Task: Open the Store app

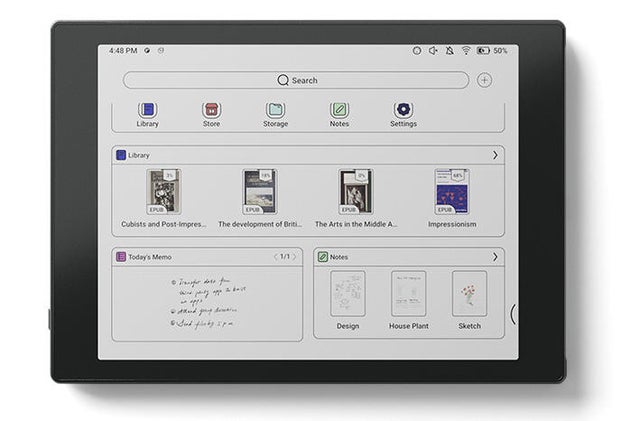Action: pos(212,110)
